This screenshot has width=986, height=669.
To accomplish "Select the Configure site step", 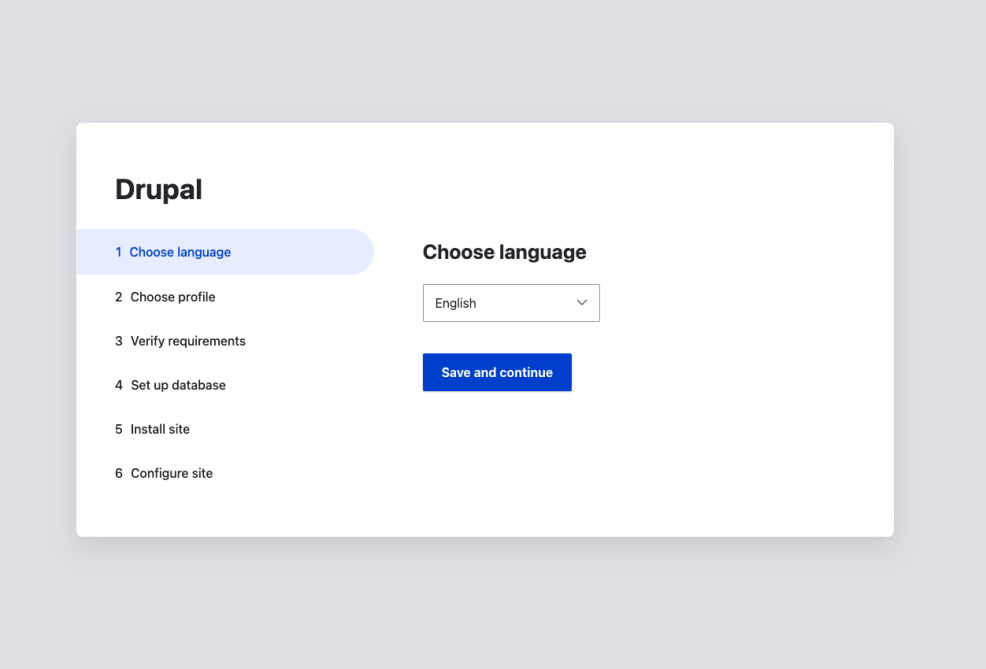I will click(x=172, y=473).
